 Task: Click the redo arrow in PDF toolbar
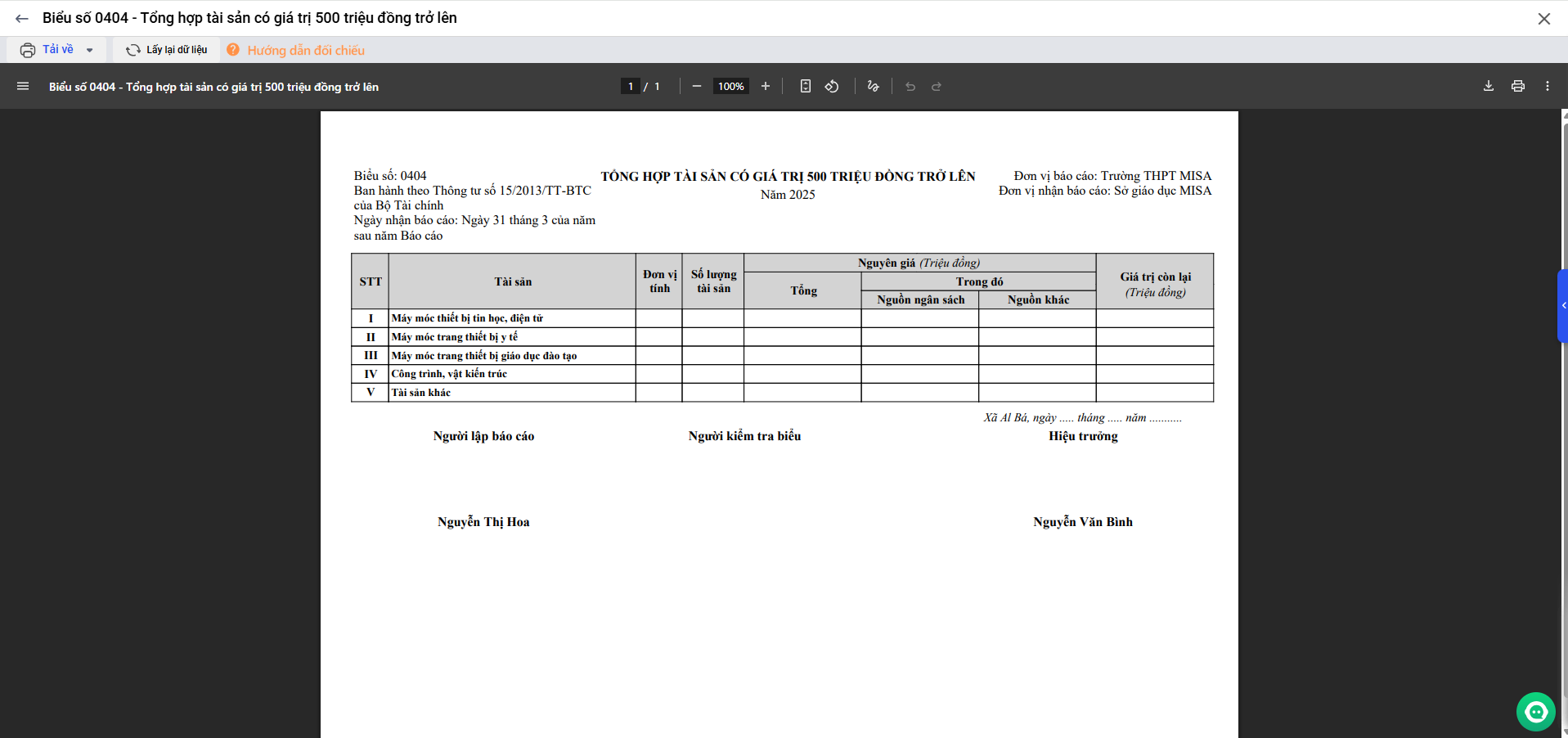coord(937,86)
